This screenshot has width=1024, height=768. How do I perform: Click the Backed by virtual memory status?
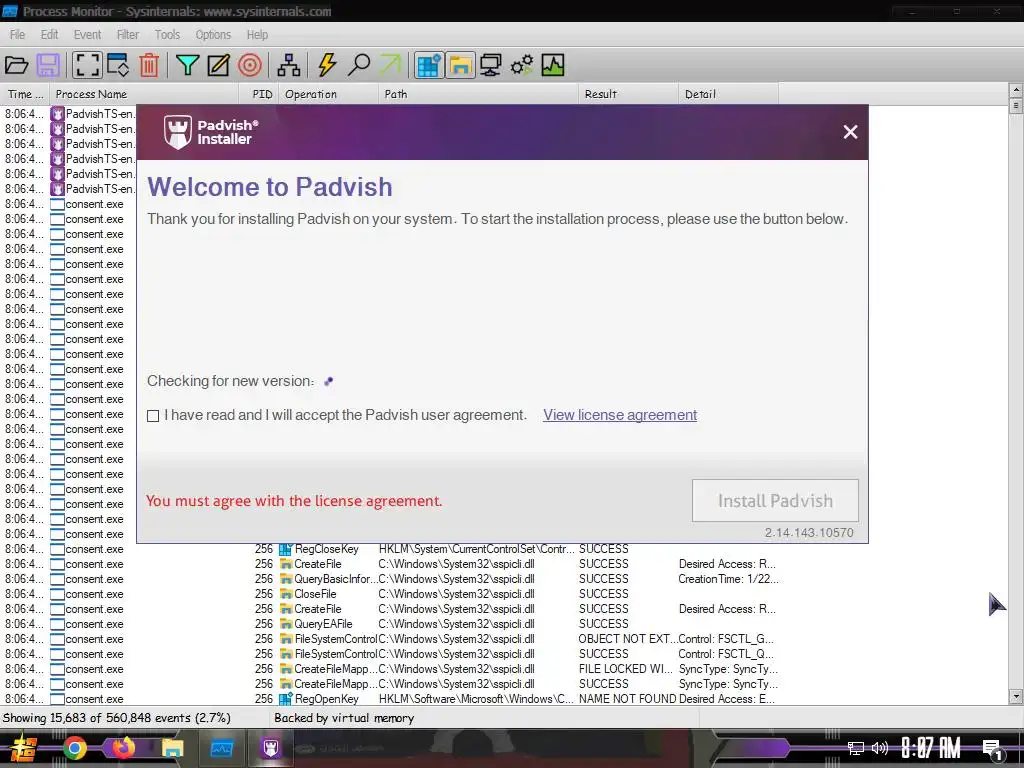[344, 718]
